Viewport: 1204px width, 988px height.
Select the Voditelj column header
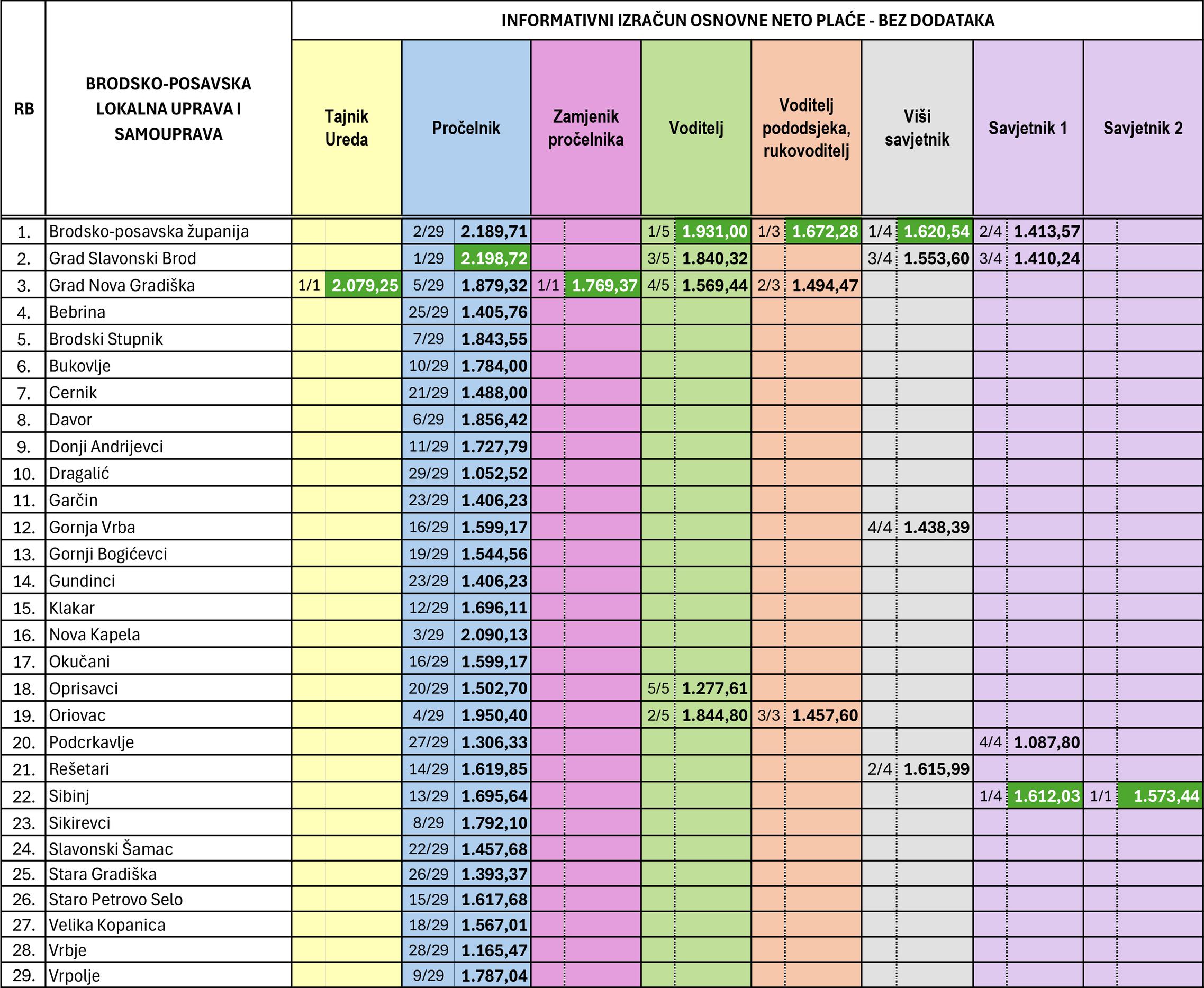pyautogui.click(x=695, y=128)
